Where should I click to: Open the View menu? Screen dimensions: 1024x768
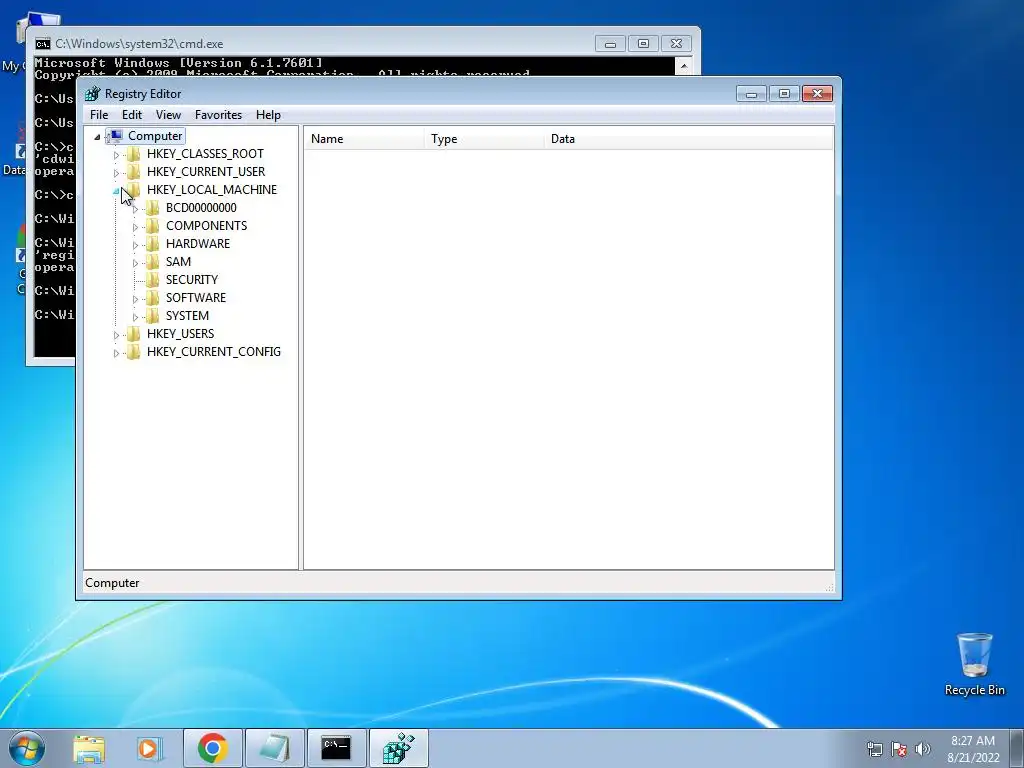168,115
